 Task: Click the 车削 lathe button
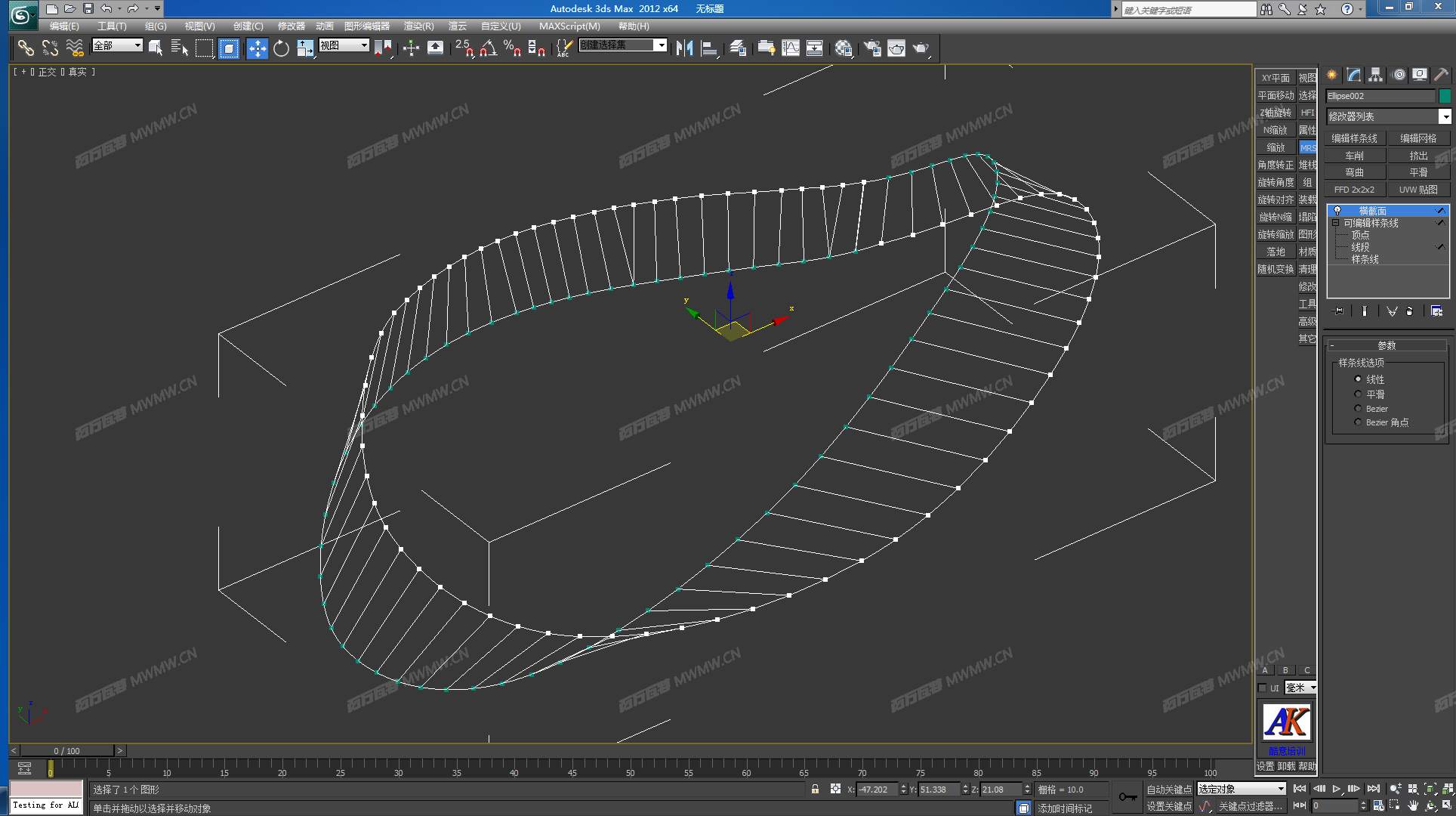(1355, 156)
